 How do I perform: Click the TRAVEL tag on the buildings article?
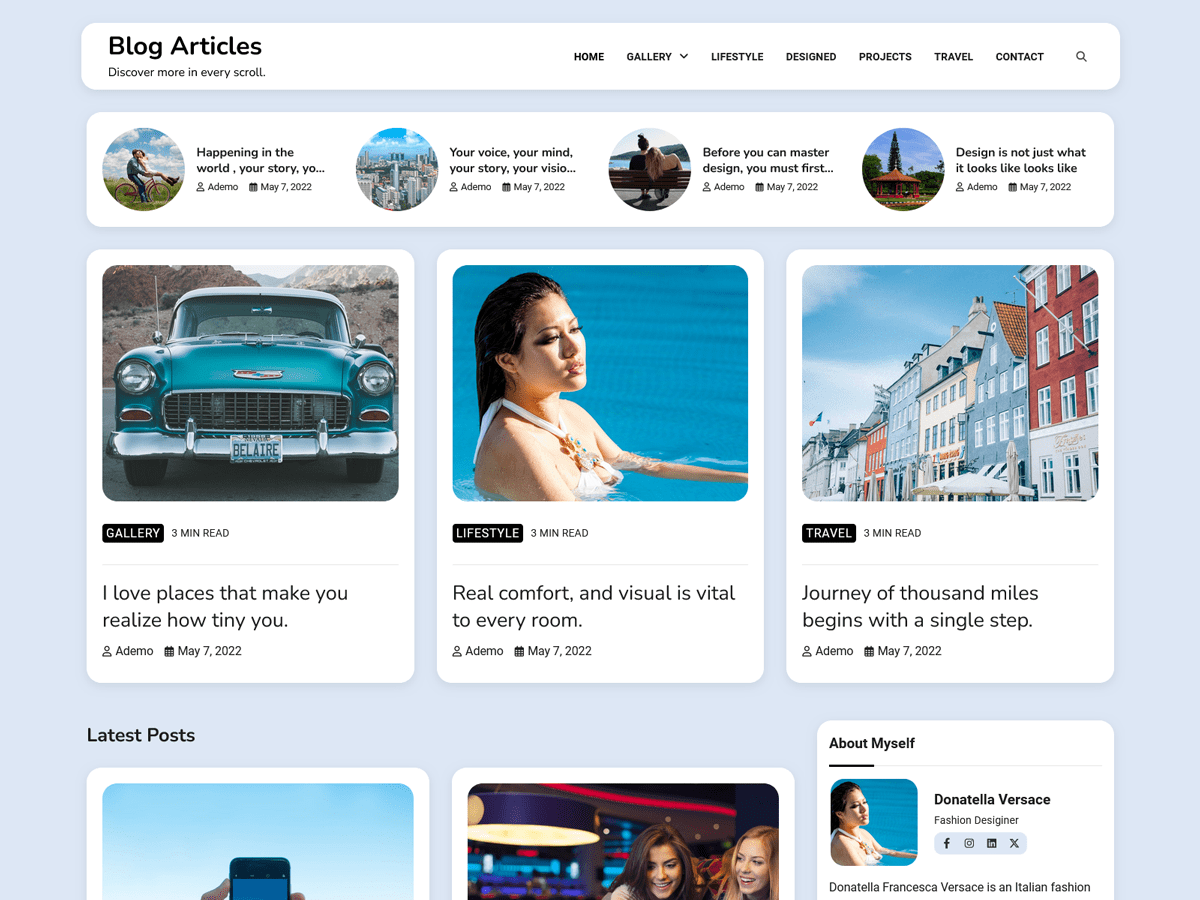(x=828, y=533)
